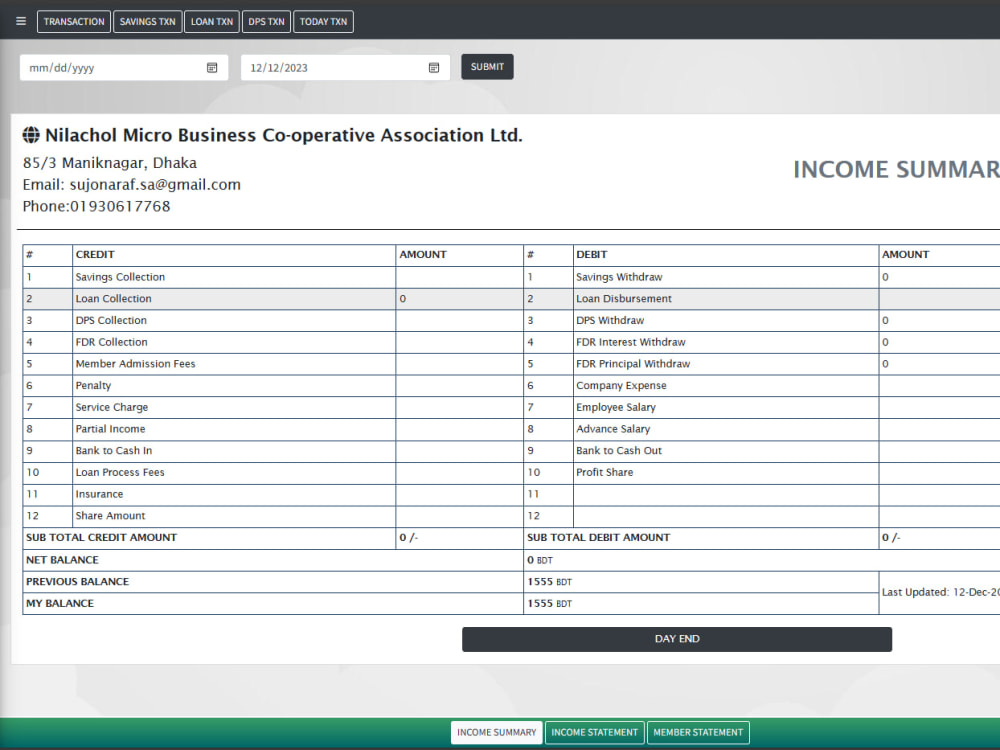Click the globe icon beside company name

31,135
